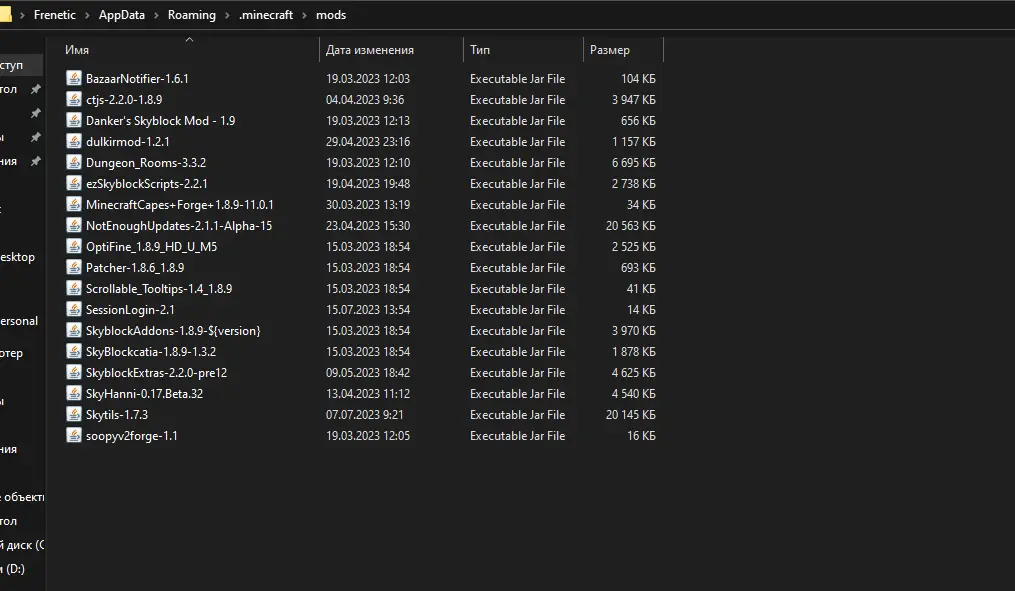Select the SessionLogin-2.1 jar icon
The height and width of the screenshot is (591, 1015).
click(x=74, y=309)
